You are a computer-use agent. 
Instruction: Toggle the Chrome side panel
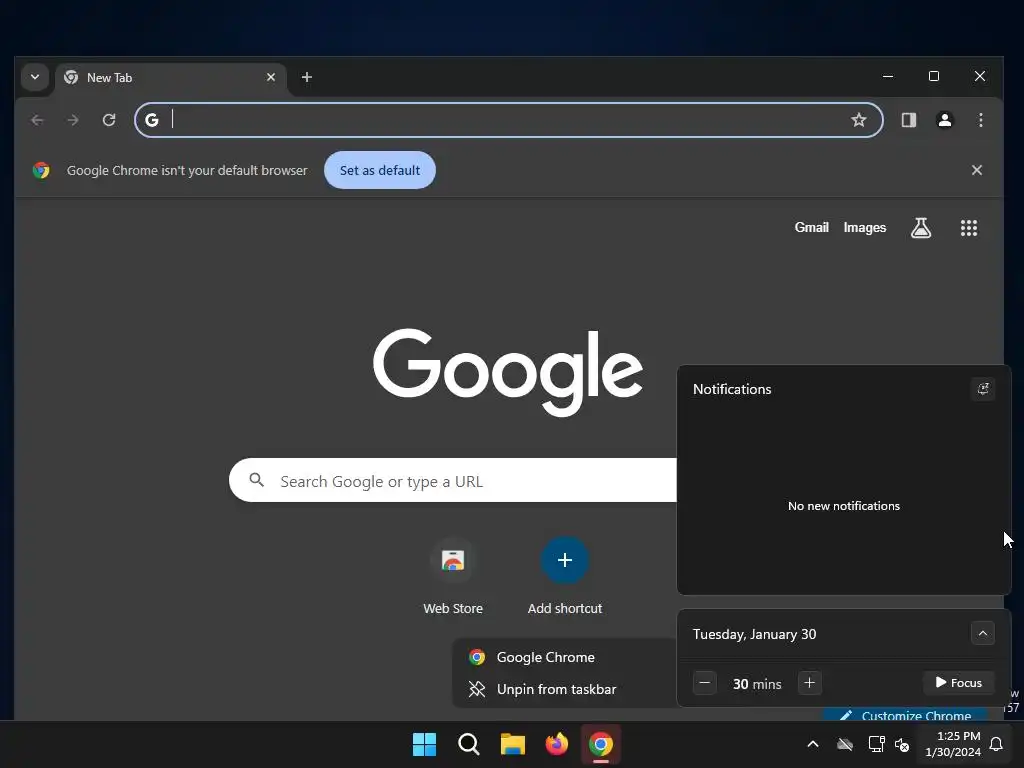(908, 120)
